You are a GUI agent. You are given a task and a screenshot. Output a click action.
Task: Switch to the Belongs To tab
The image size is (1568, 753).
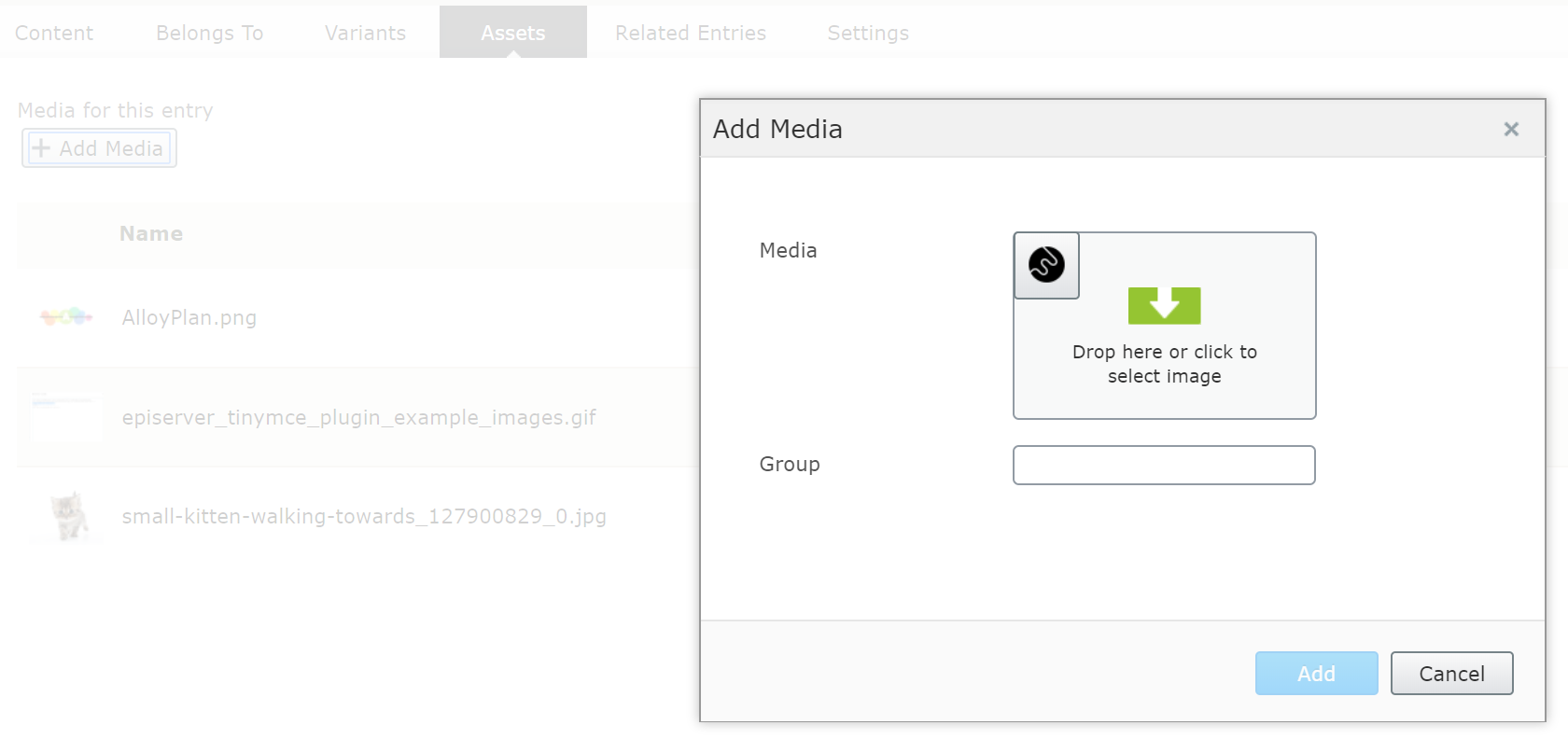210,33
